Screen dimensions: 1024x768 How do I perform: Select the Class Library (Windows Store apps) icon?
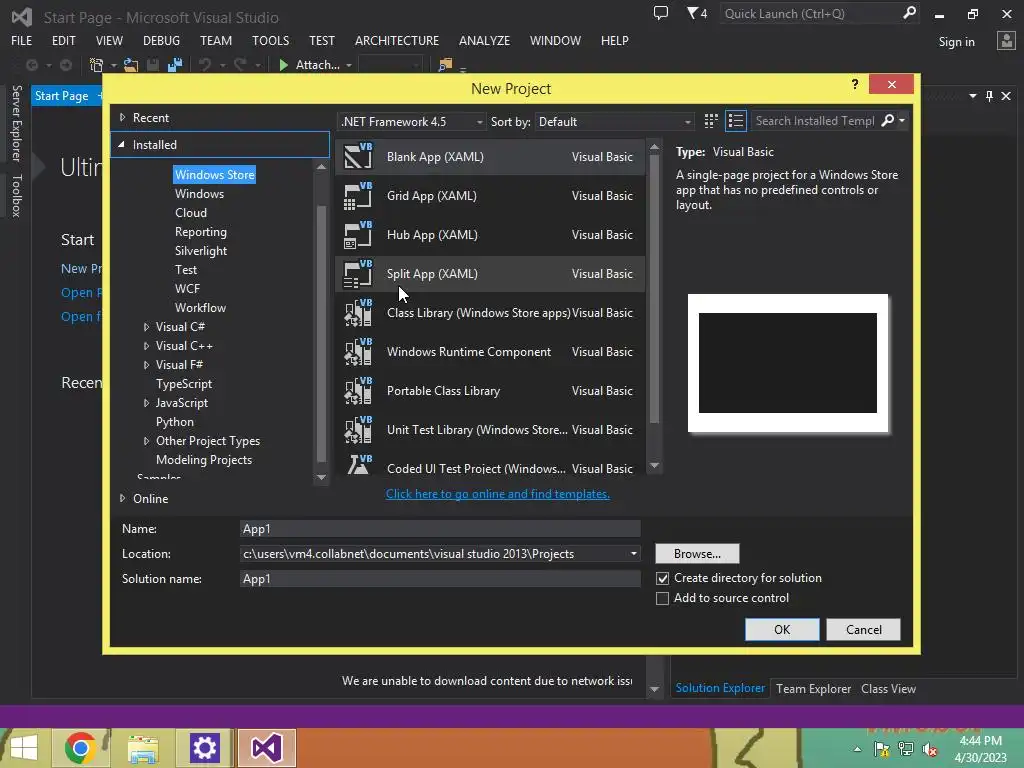point(358,313)
